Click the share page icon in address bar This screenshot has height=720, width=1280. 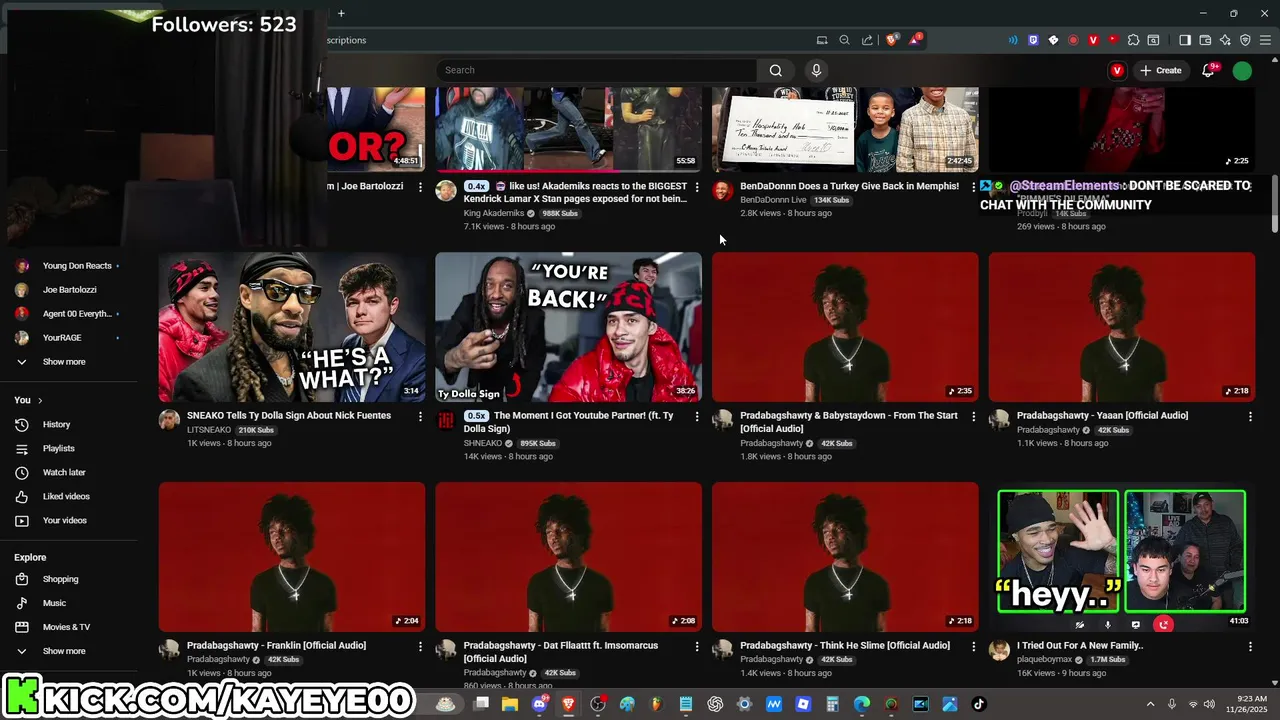pos(867,40)
